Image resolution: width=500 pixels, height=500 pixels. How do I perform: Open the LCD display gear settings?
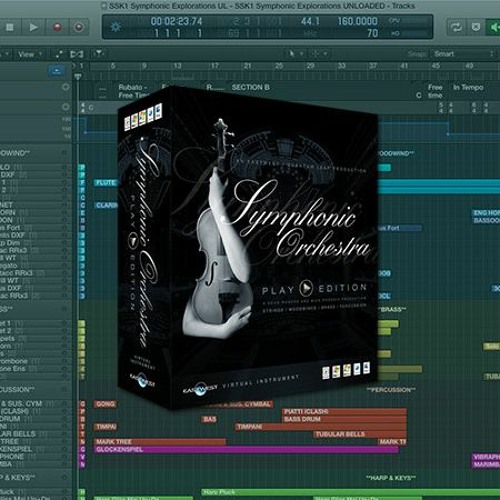coord(116,27)
